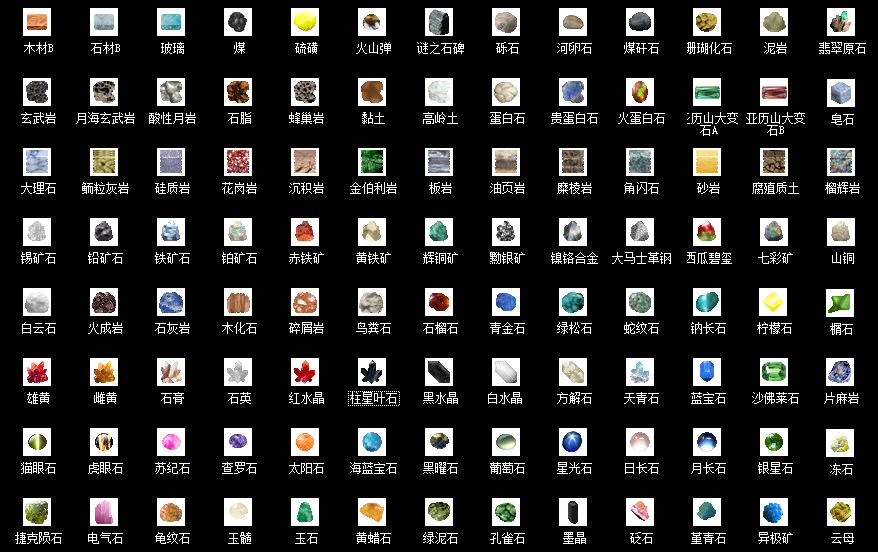
Task: Select the 贵蛋白石 opal icon
Action: [573, 92]
